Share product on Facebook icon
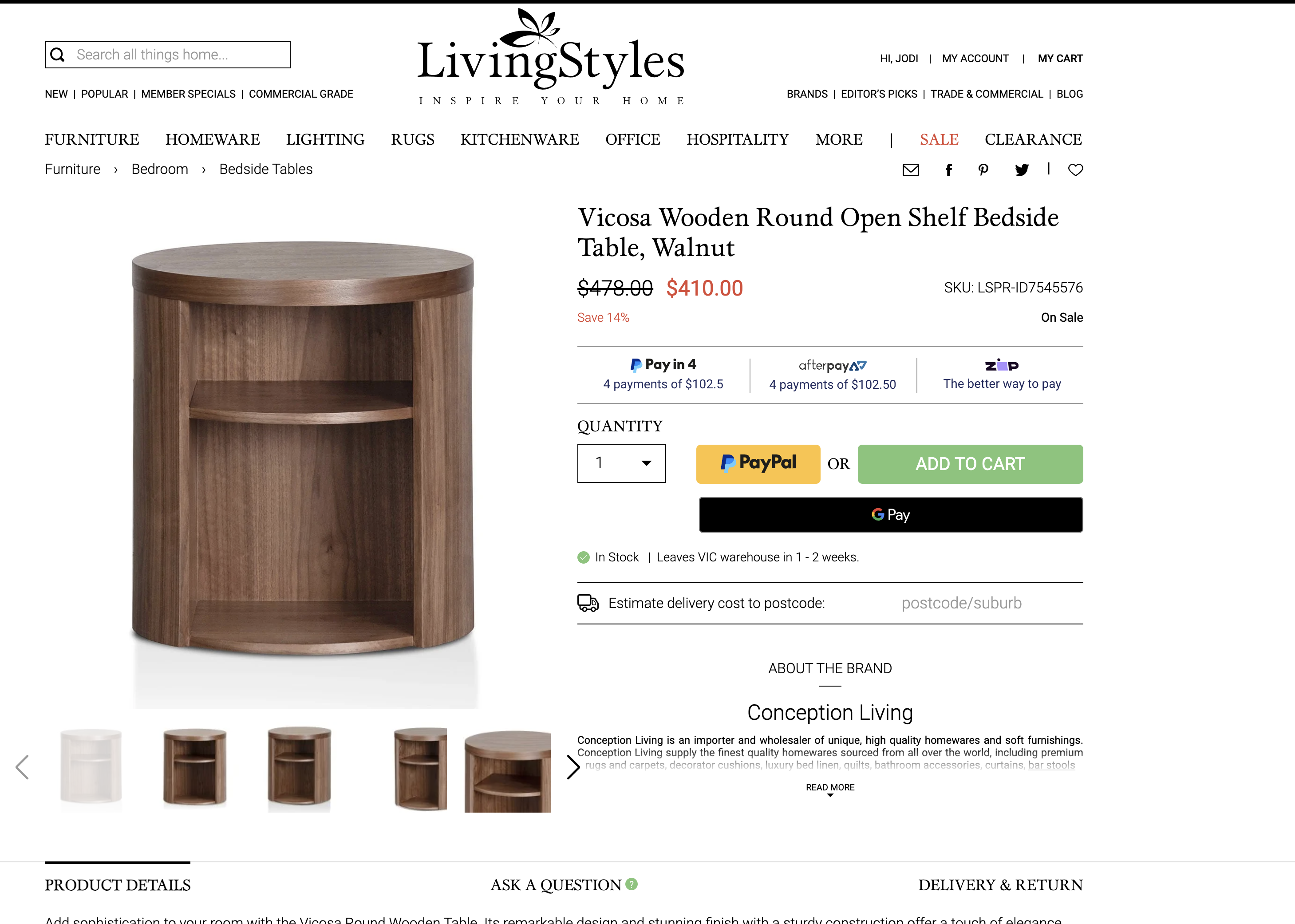The height and width of the screenshot is (924, 1295). (x=948, y=170)
